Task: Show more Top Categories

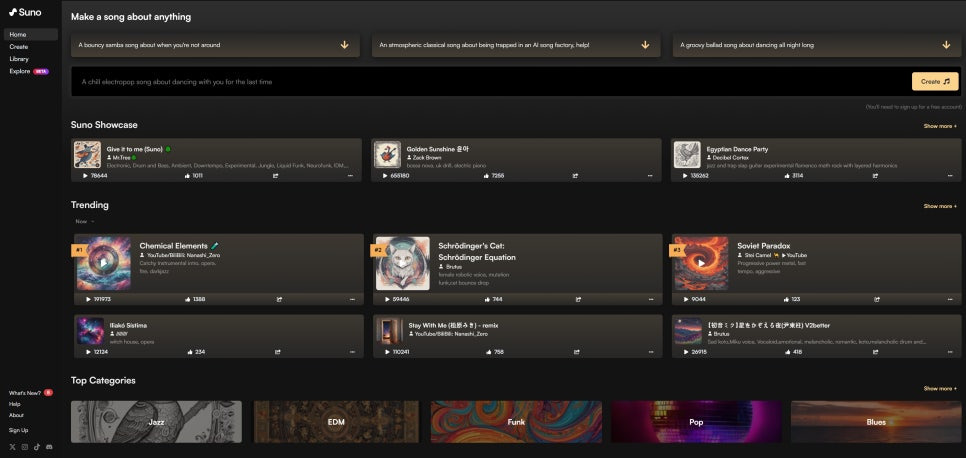Action: [940, 389]
